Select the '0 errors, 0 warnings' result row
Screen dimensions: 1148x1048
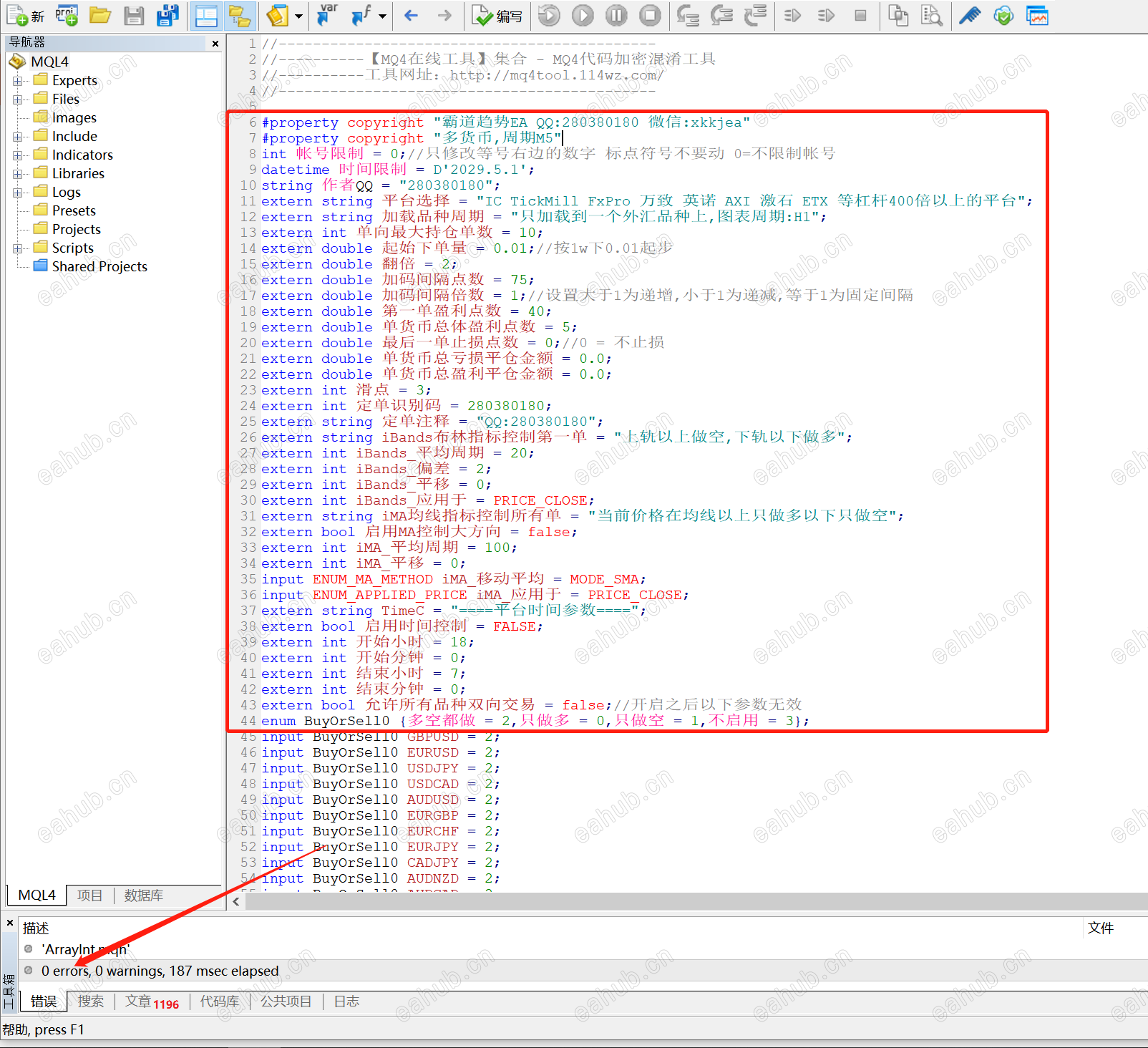tap(583, 971)
